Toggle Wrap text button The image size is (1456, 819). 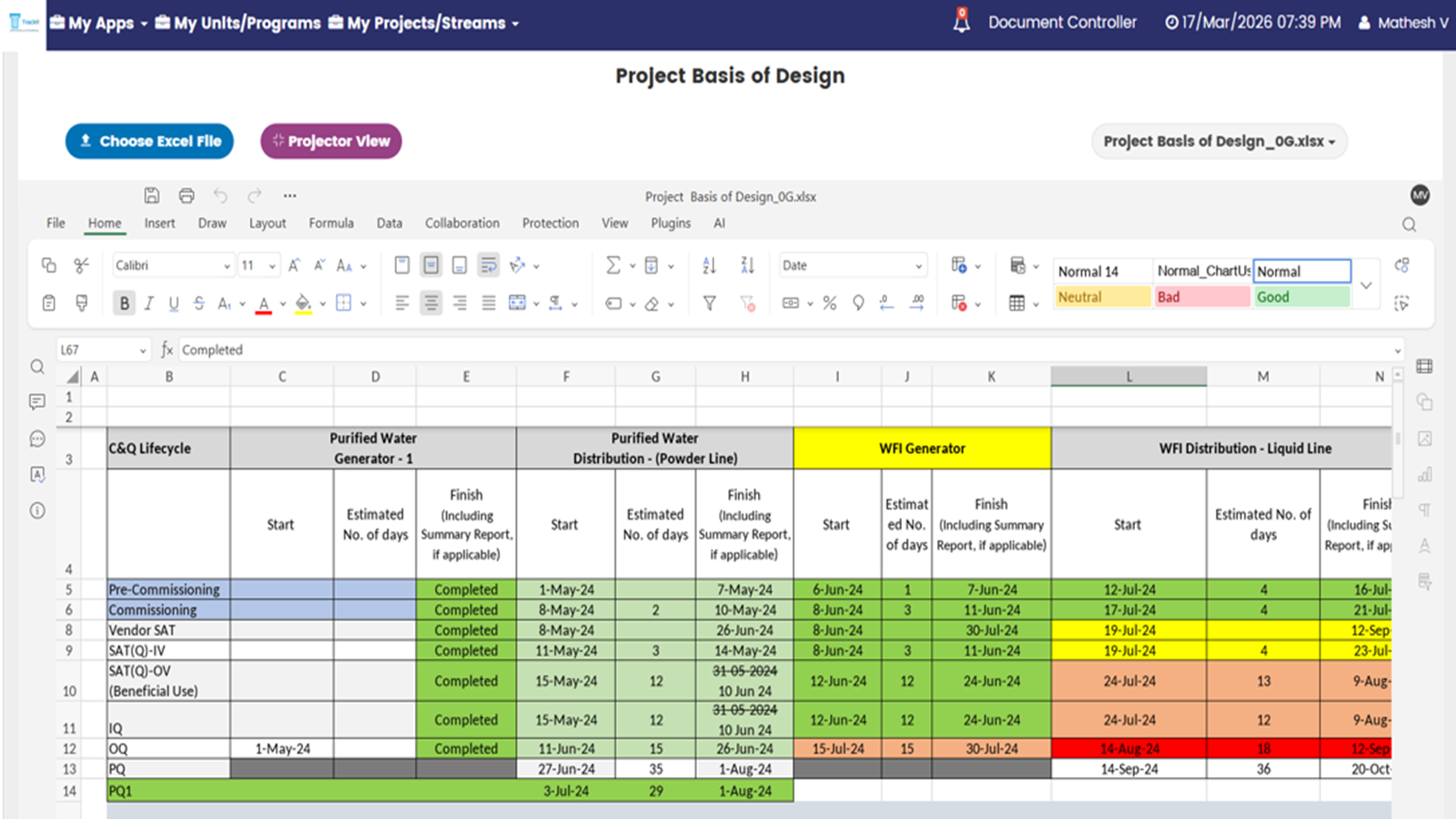[489, 266]
